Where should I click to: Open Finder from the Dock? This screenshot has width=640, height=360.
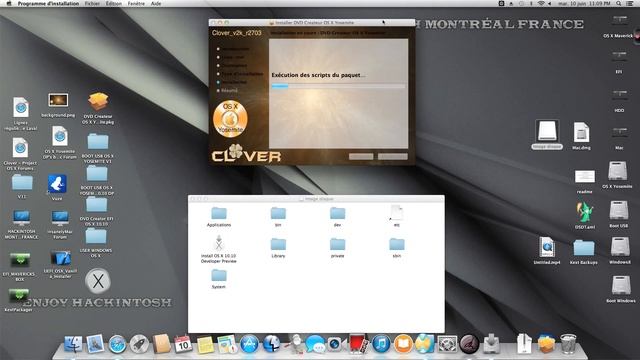[73, 344]
